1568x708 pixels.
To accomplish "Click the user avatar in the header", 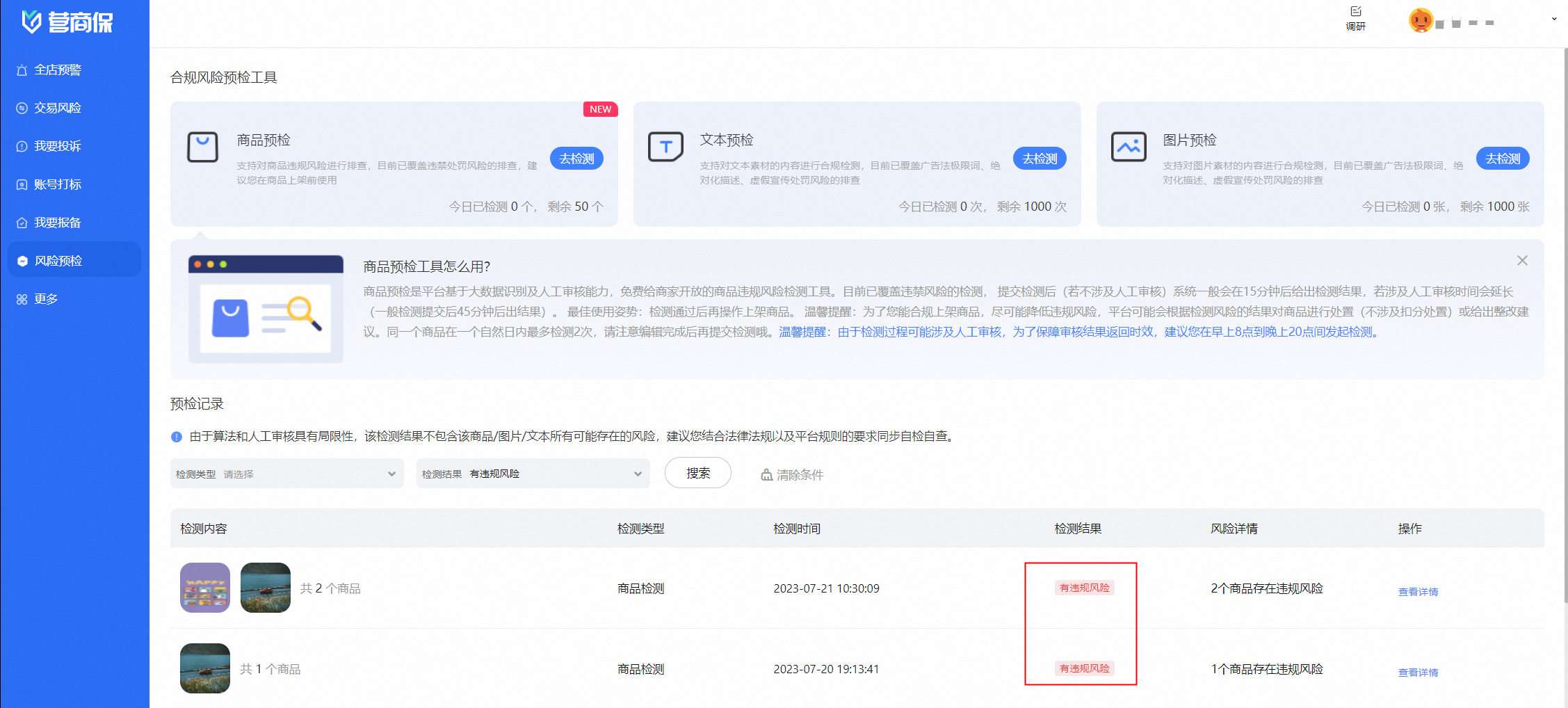I will [1421, 20].
